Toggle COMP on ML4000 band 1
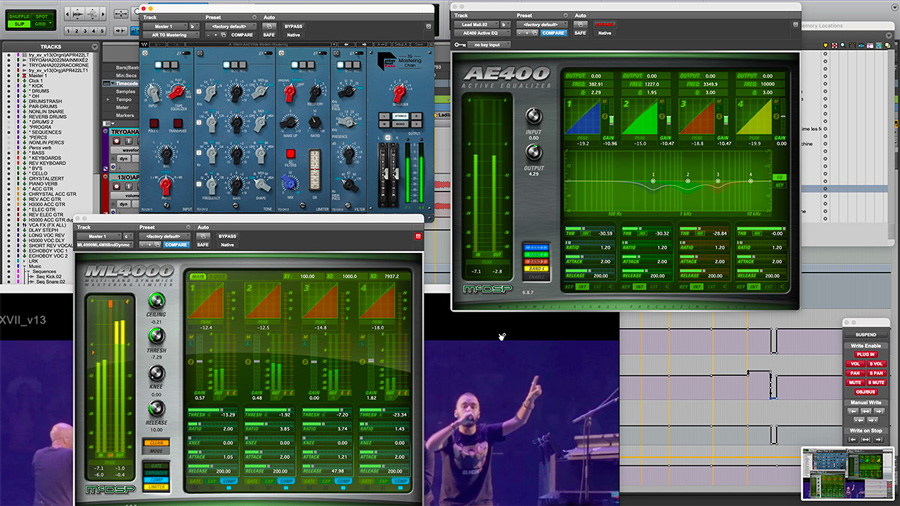This screenshot has width=900, height=506. 229,481
